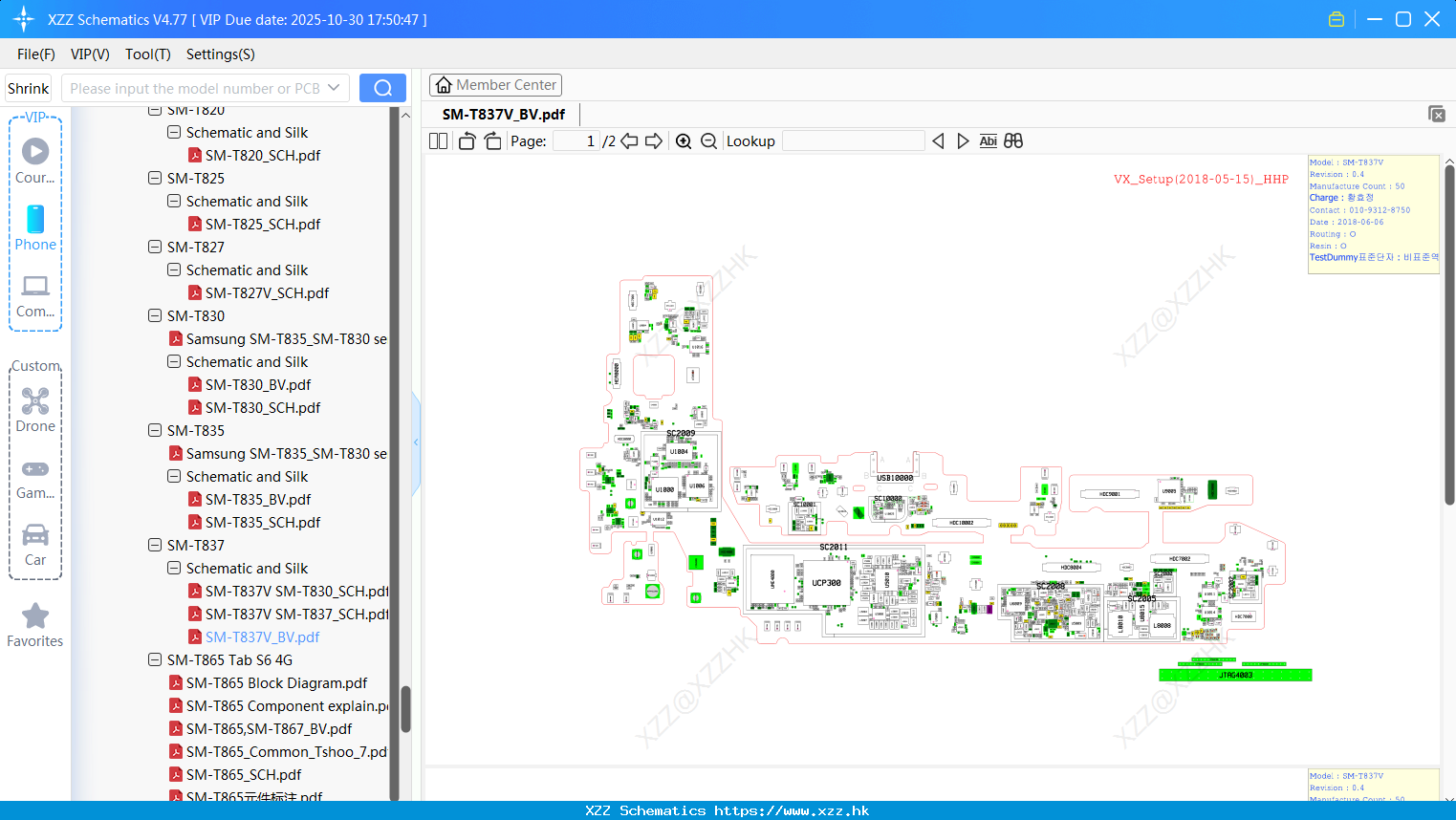This screenshot has width=1456, height=820.
Task: Collapse the SM-T830 node
Action: point(155,315)
